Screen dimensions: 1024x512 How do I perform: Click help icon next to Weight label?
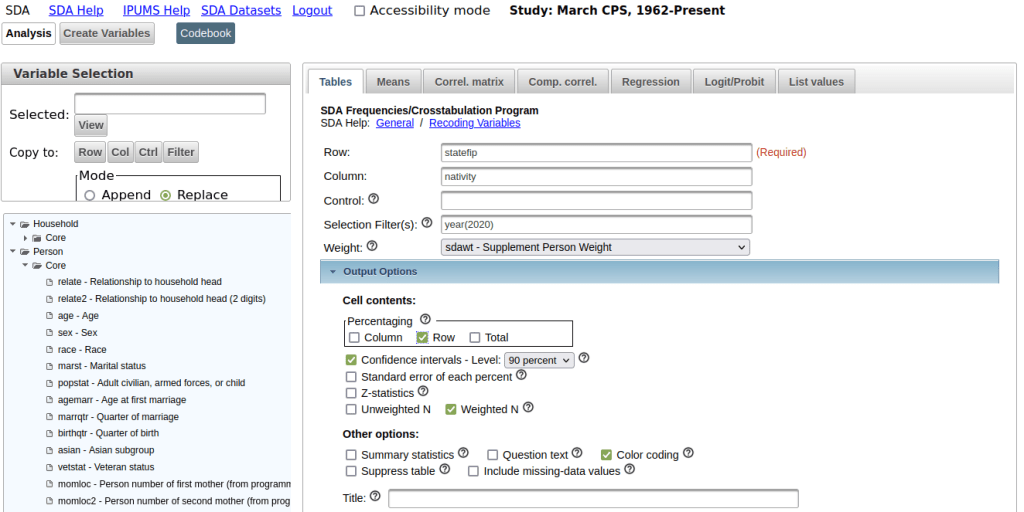pyautogui.click(x=372, y=246)
